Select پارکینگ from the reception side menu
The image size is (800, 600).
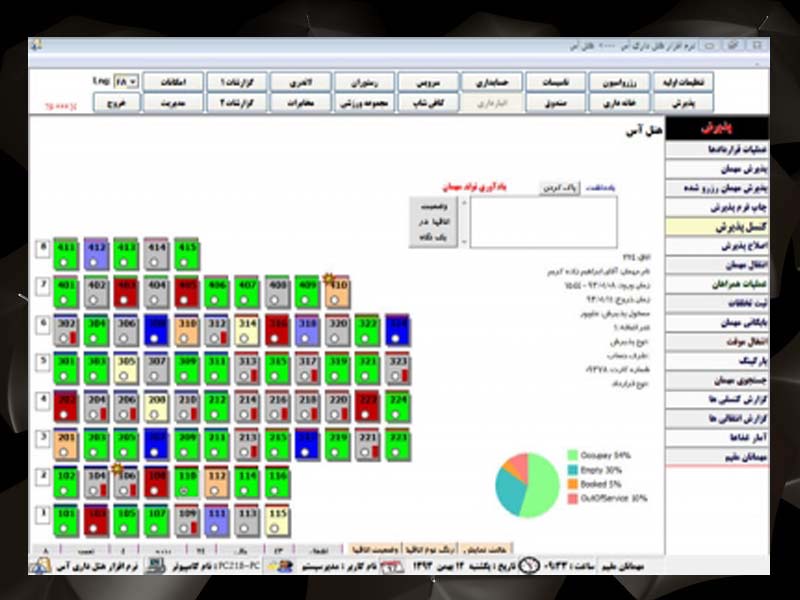(717, 360)
